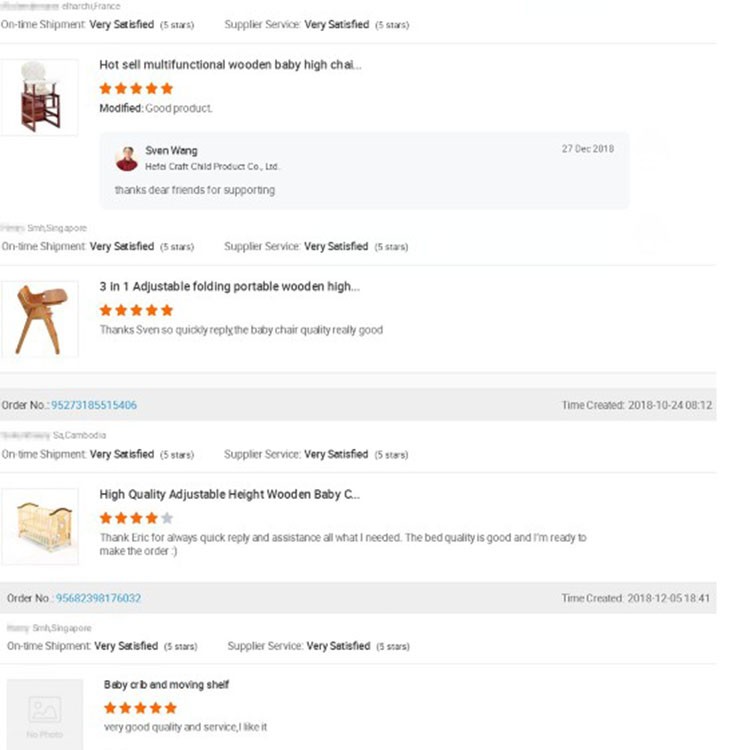Click the No Photo placeholder image
The height and width of the screenshot is (750, 750).
point(44,714)
